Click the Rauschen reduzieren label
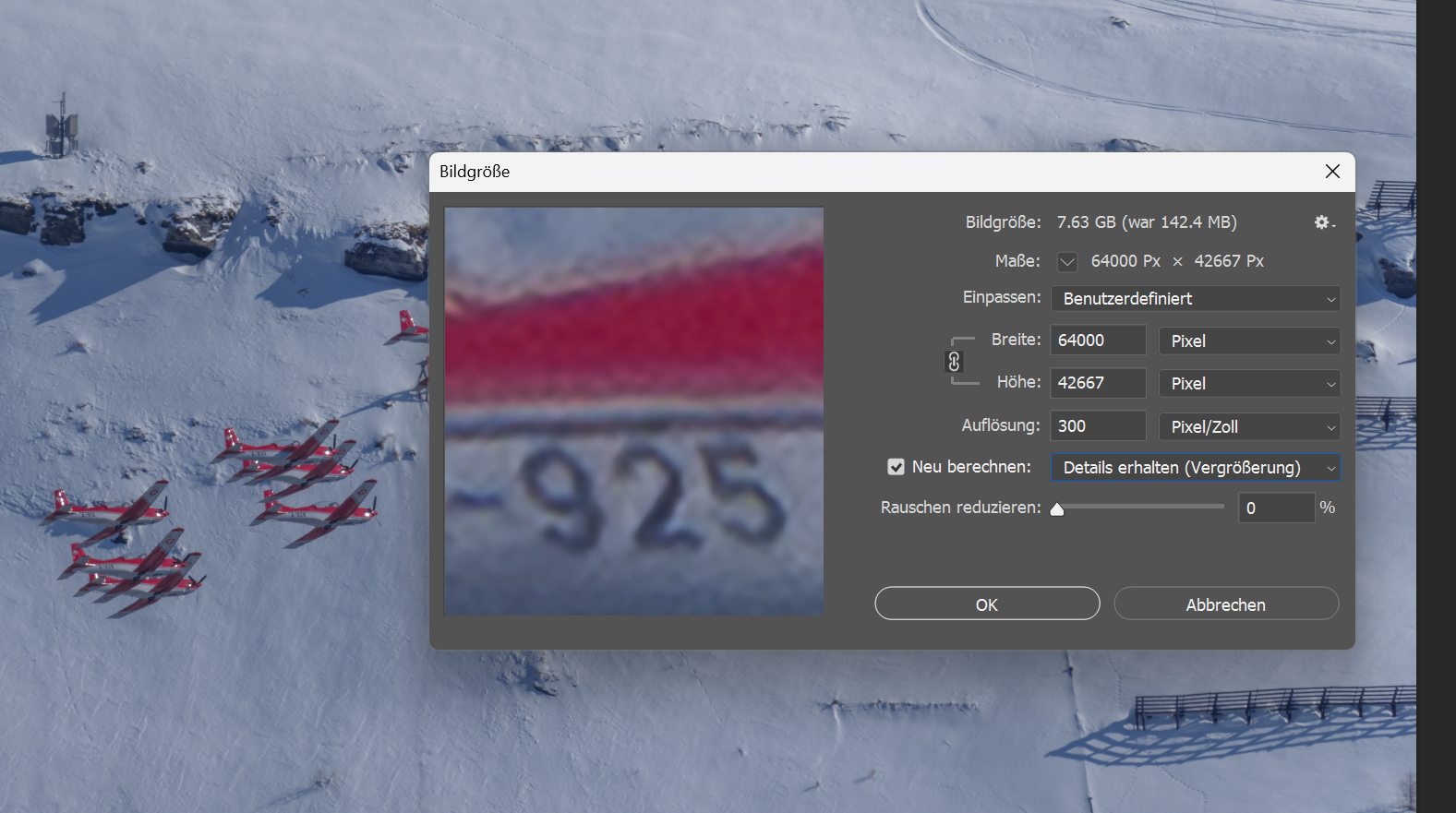 (960, 508)
